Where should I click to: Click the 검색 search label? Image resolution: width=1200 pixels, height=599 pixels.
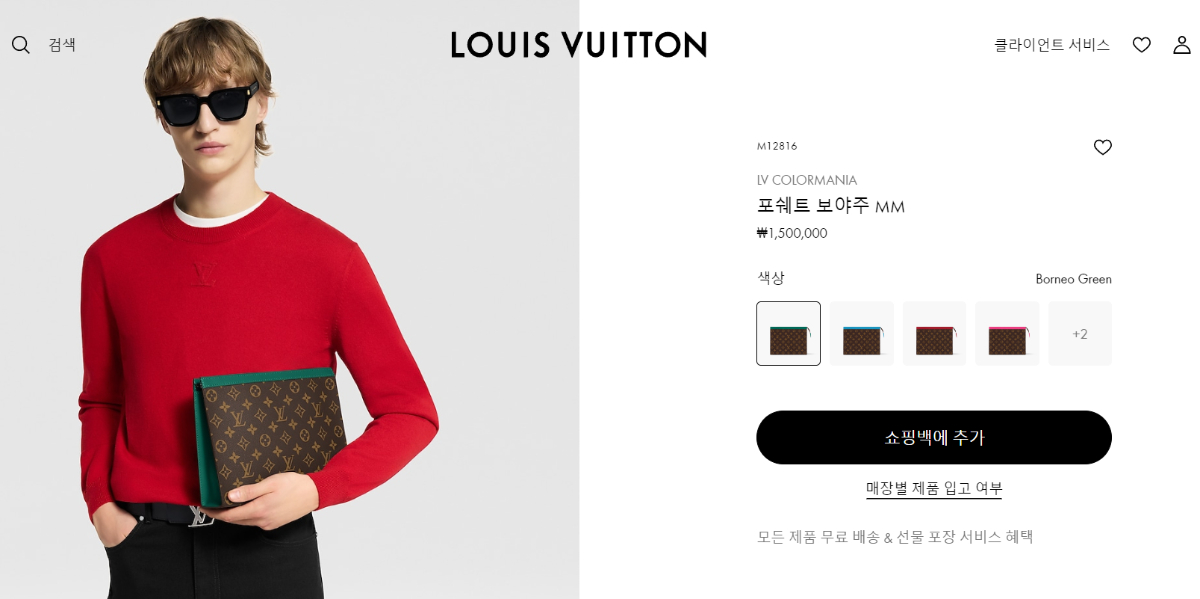(x=62, y=45)
